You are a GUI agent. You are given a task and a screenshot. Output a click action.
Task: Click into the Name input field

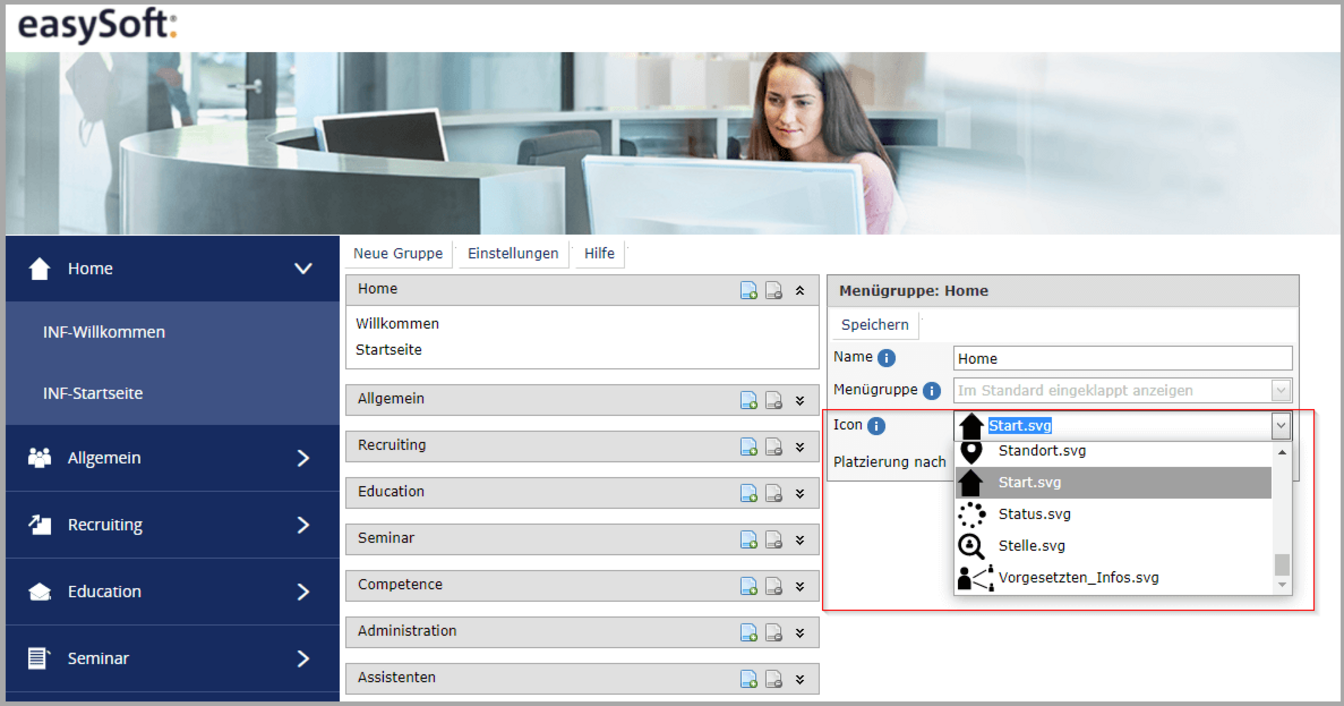[1122, 359]
